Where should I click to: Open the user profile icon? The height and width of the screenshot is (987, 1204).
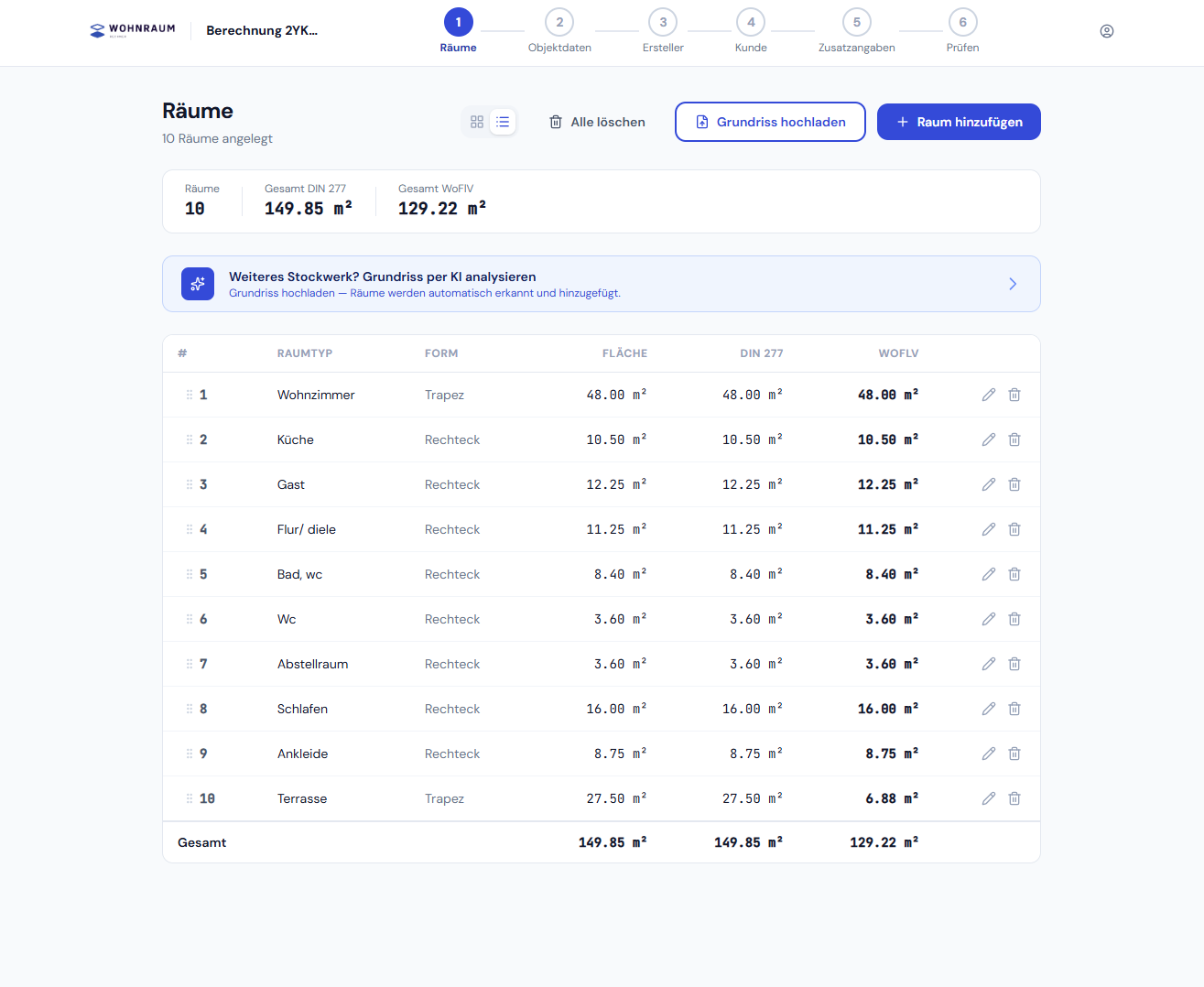[1106, 31]
